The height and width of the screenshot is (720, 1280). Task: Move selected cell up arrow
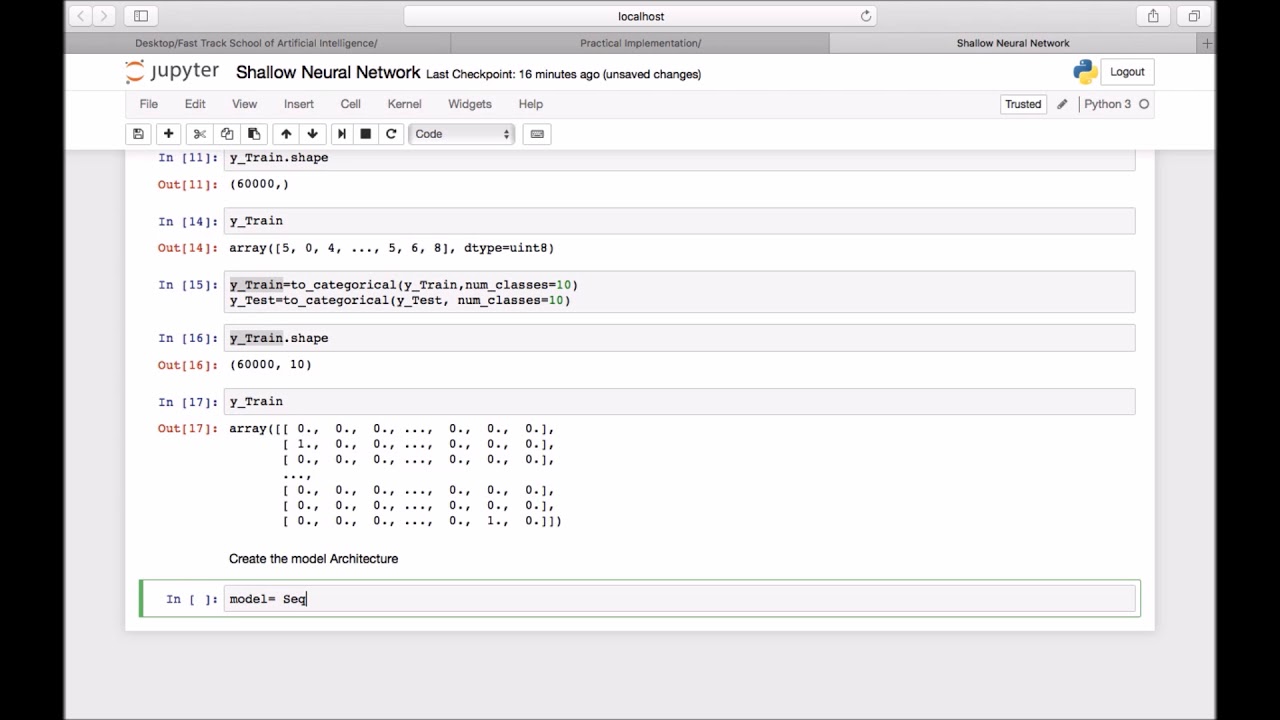(x=286, y=134)
